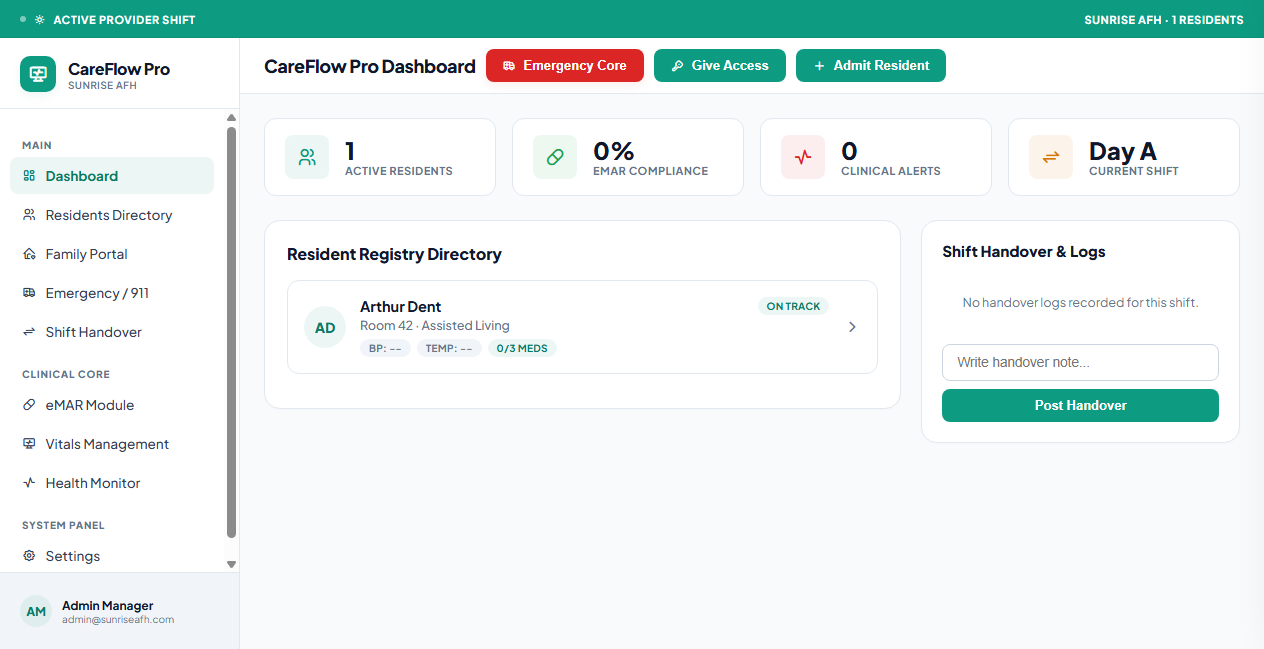Click the Current Shift swap icon
This screenshot has height=649, width=1264.
pos(1051,157)
